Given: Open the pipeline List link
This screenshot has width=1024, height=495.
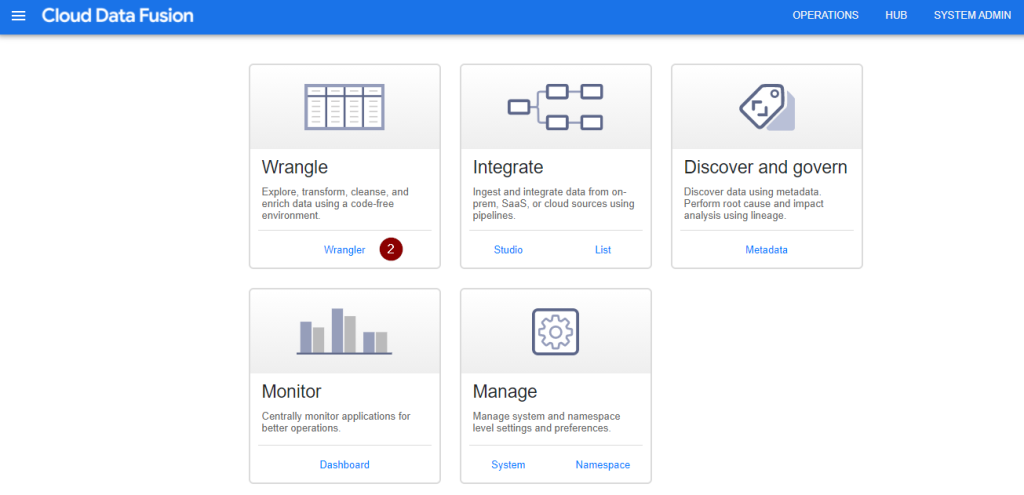Looking at the screenshot, I should [x=603, y=249].
